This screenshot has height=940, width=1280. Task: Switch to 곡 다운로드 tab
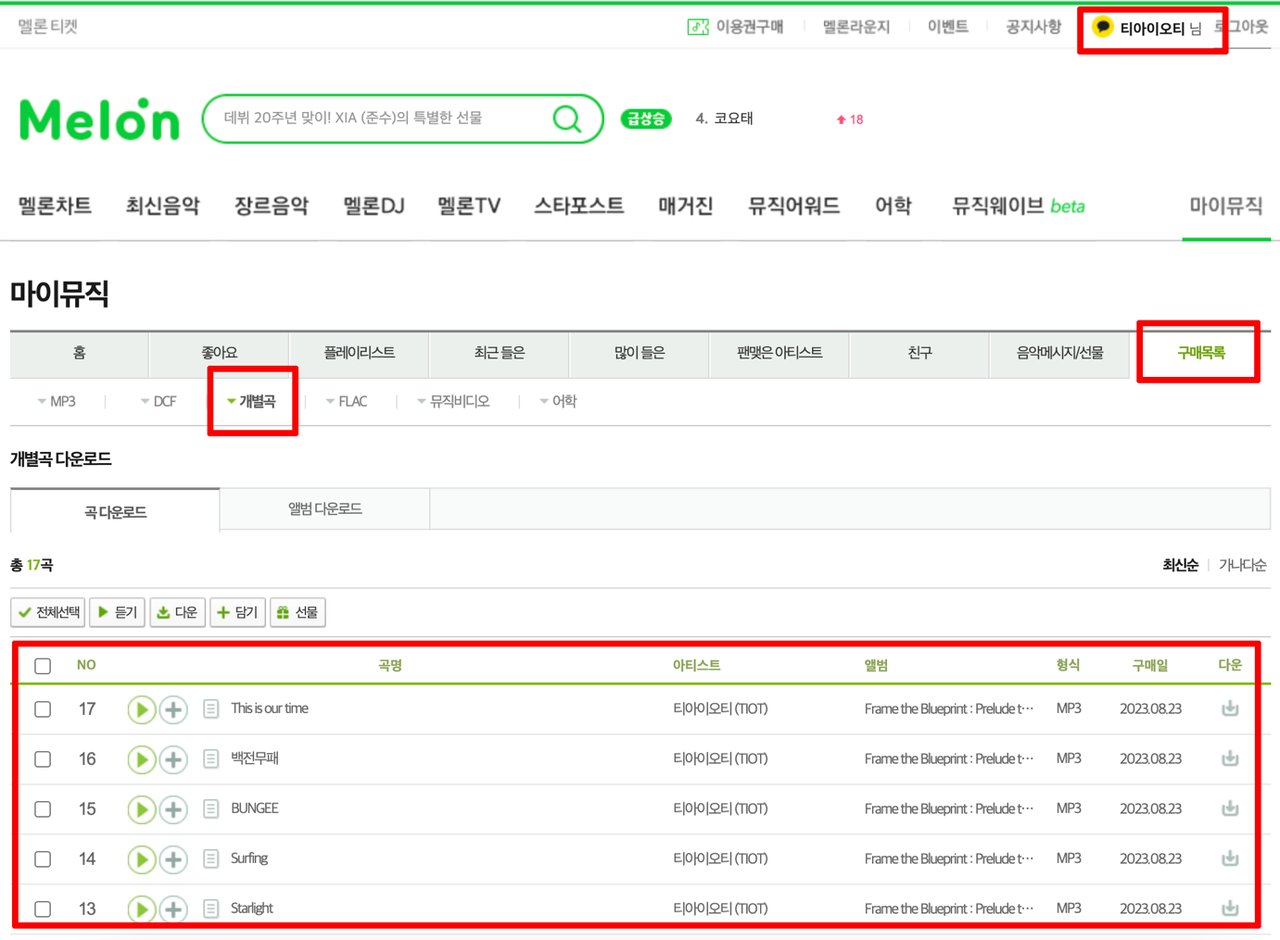point(115,511)
